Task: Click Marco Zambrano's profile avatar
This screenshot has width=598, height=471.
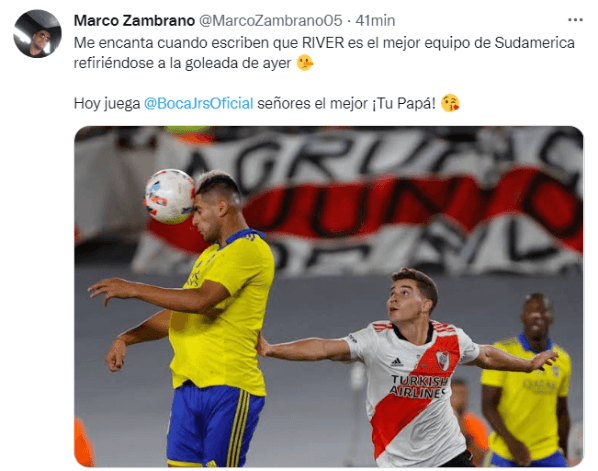Action: [37, 34]
